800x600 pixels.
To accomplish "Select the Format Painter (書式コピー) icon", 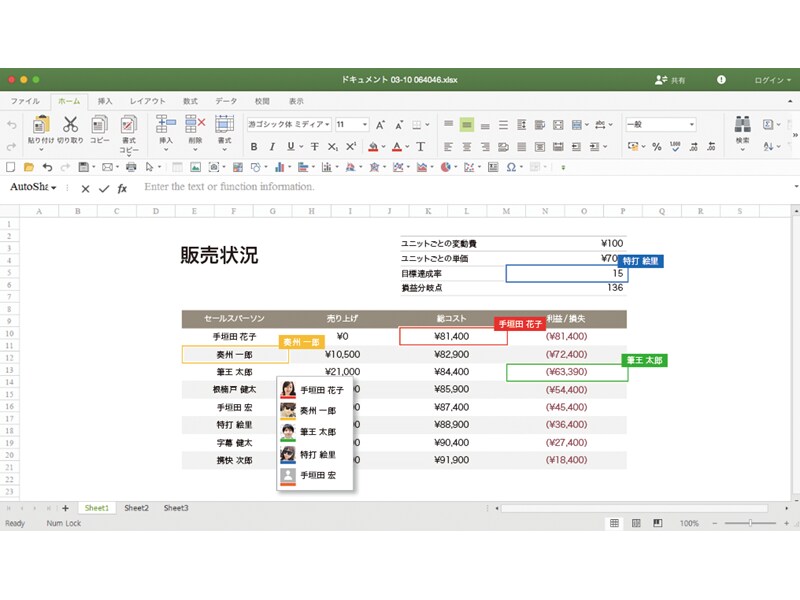I will [129, 125].
